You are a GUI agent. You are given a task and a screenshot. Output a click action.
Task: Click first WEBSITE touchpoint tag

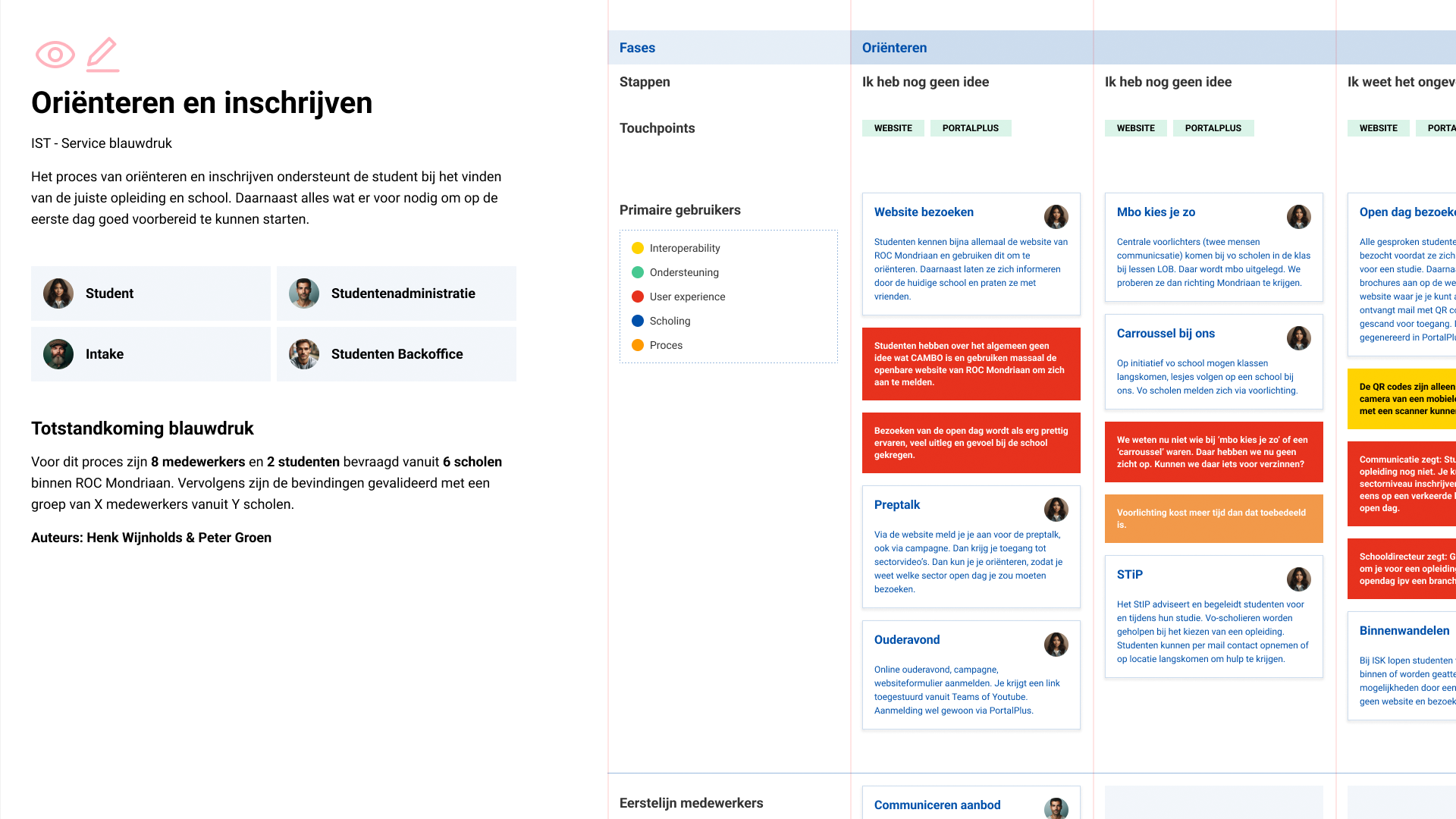coord(893,128)
